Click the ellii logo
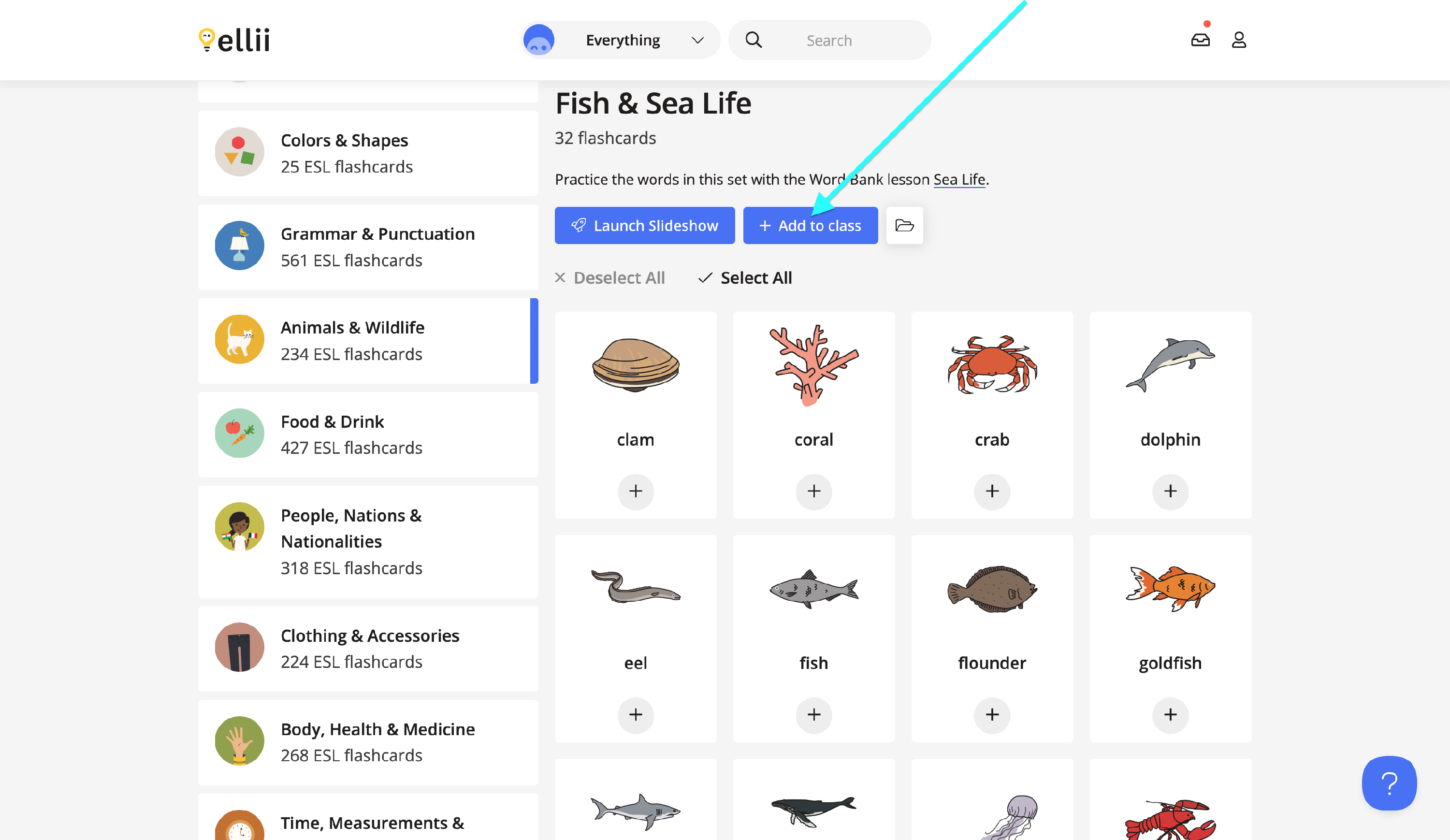 coord(234,40)
